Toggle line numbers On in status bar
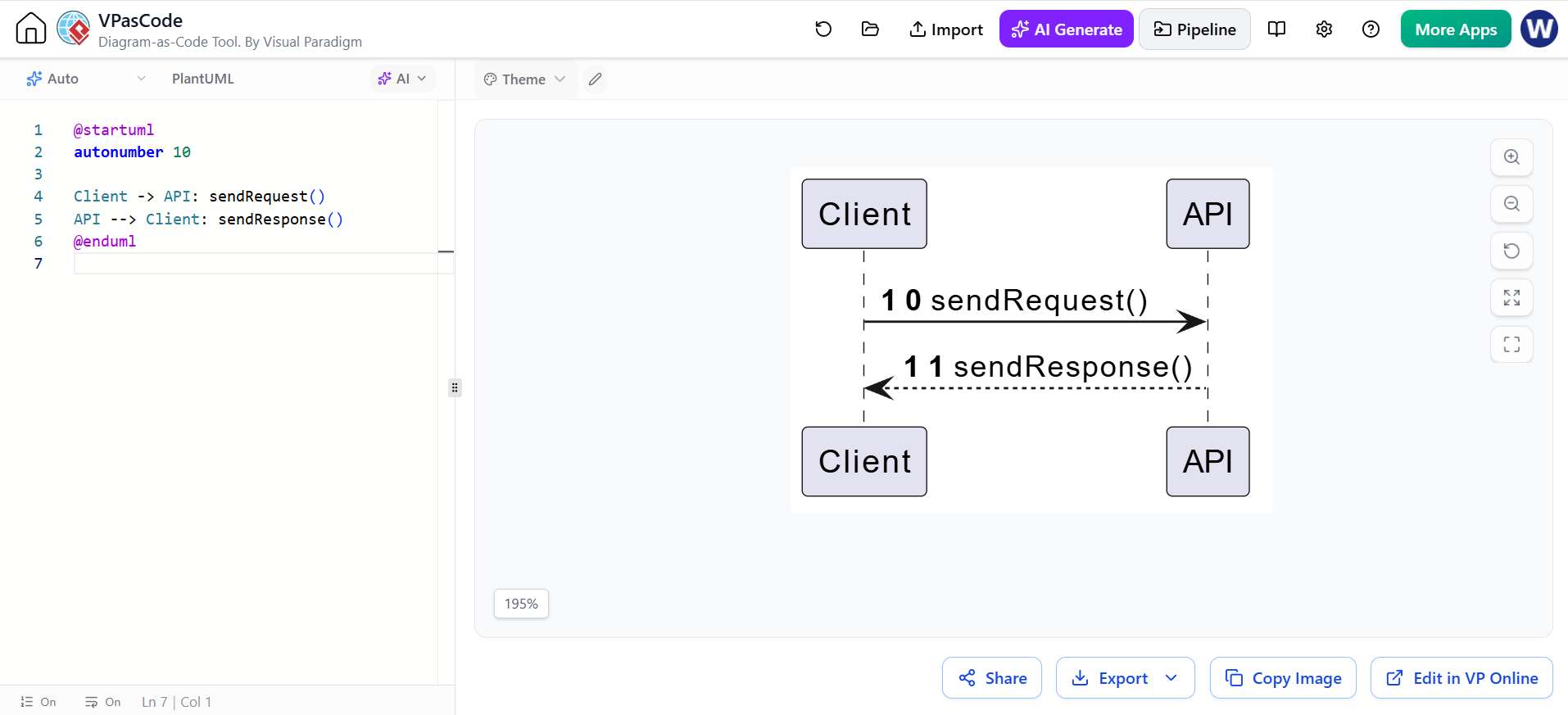1568x715 pixels. click(x=39, y=702)
